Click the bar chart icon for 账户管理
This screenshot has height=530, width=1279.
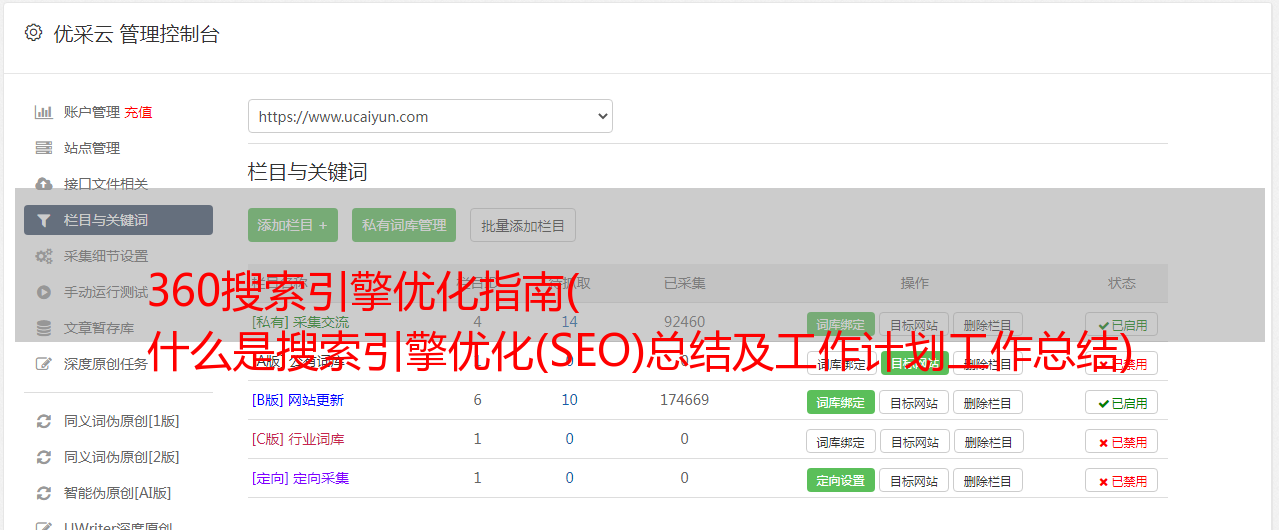(x=44, y=112)
